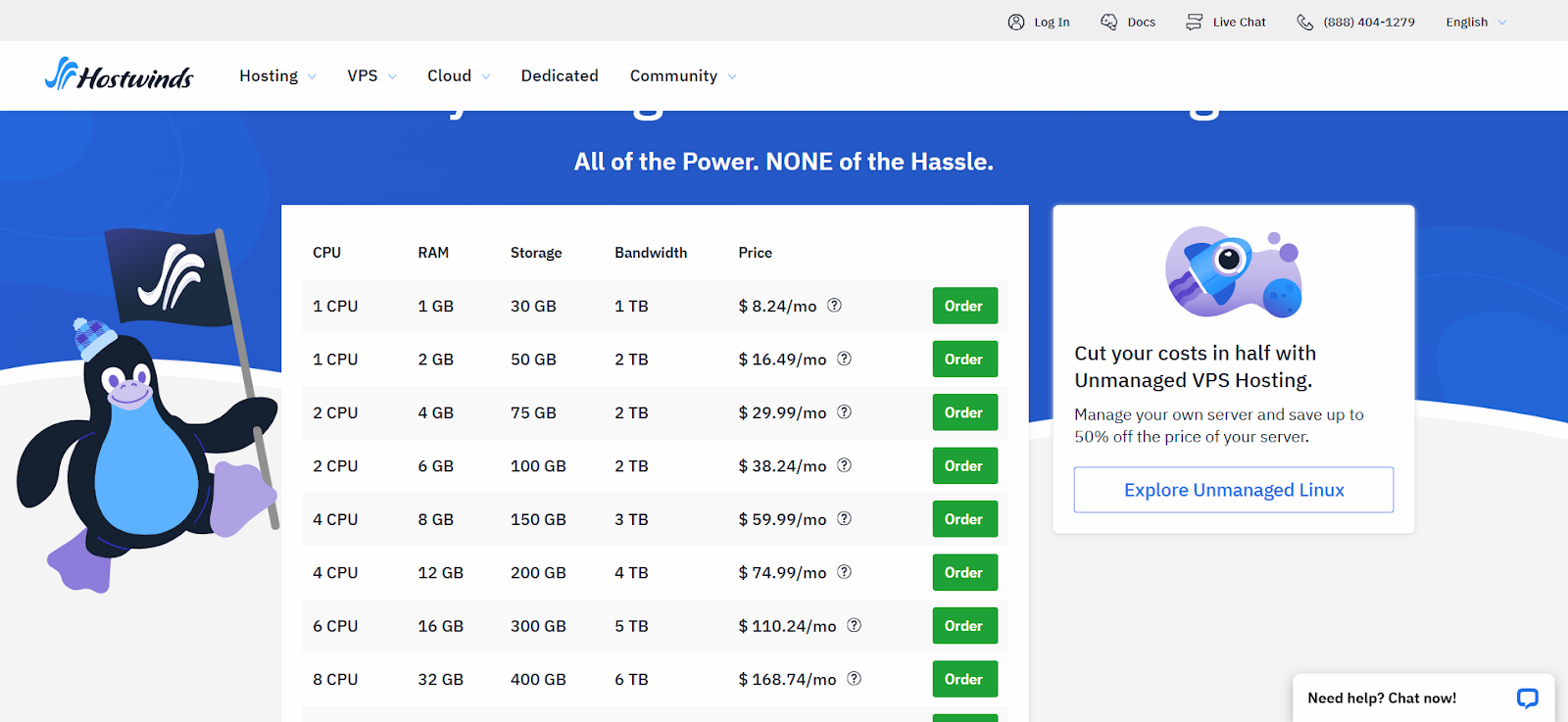
Task: Click the (888) 404-1279 phone number
Action: coord(1369,22)
